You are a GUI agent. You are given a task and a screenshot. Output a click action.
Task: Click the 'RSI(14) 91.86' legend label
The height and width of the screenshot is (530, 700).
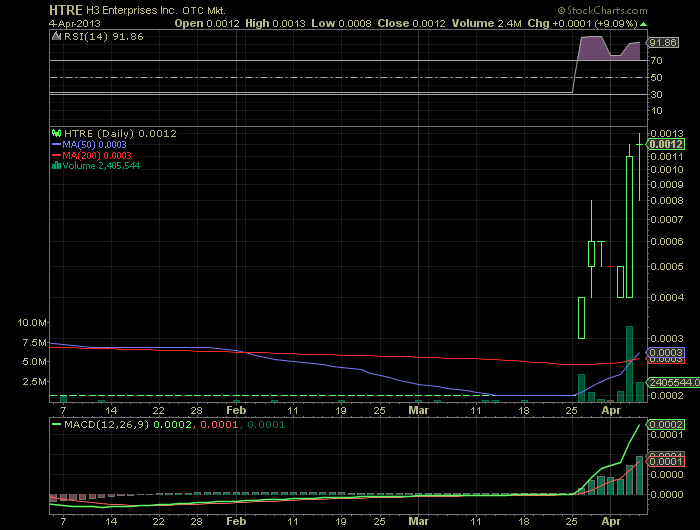104,37
